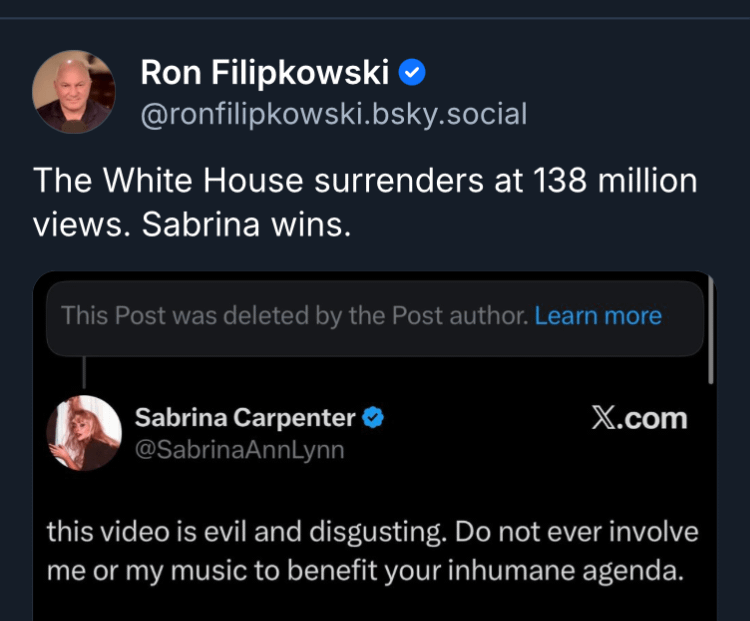Click Ron Filipkowski's blue verified badge
750x621 pixels.
point(412,72)
